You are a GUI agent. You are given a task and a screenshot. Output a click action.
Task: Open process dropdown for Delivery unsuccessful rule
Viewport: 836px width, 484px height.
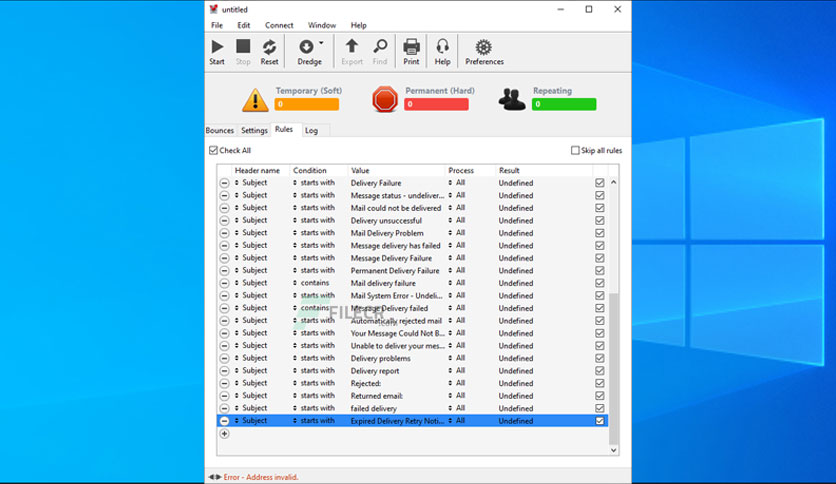450,220
